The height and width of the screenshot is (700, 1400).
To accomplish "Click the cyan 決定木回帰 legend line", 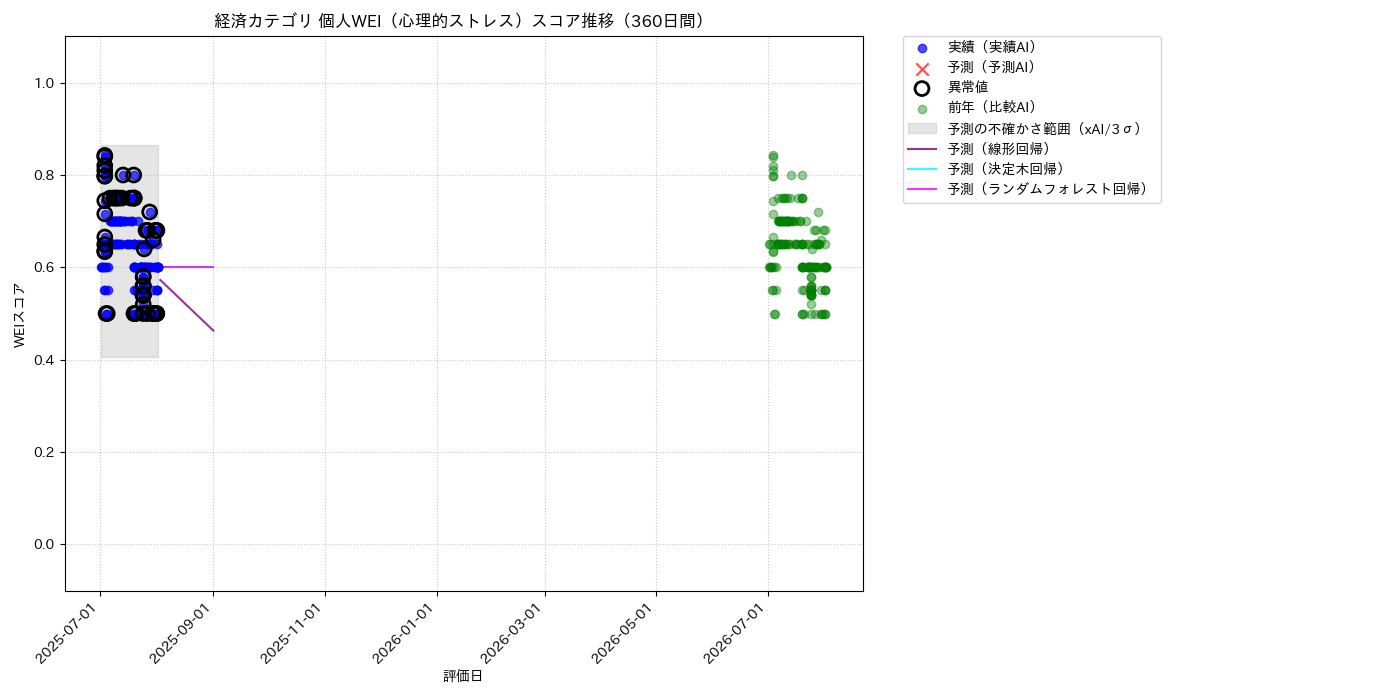I will (x=922, y=169).
